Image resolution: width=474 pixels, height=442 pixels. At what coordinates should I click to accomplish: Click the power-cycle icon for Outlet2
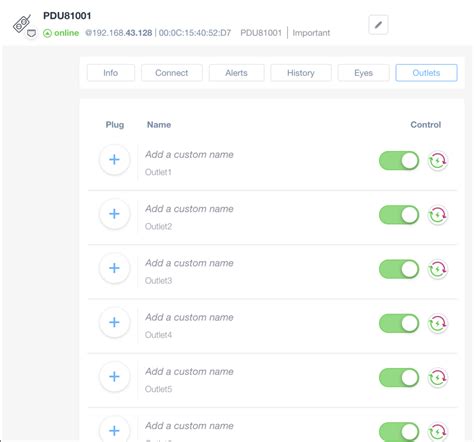pyautogui.click(x=437, y=215)
